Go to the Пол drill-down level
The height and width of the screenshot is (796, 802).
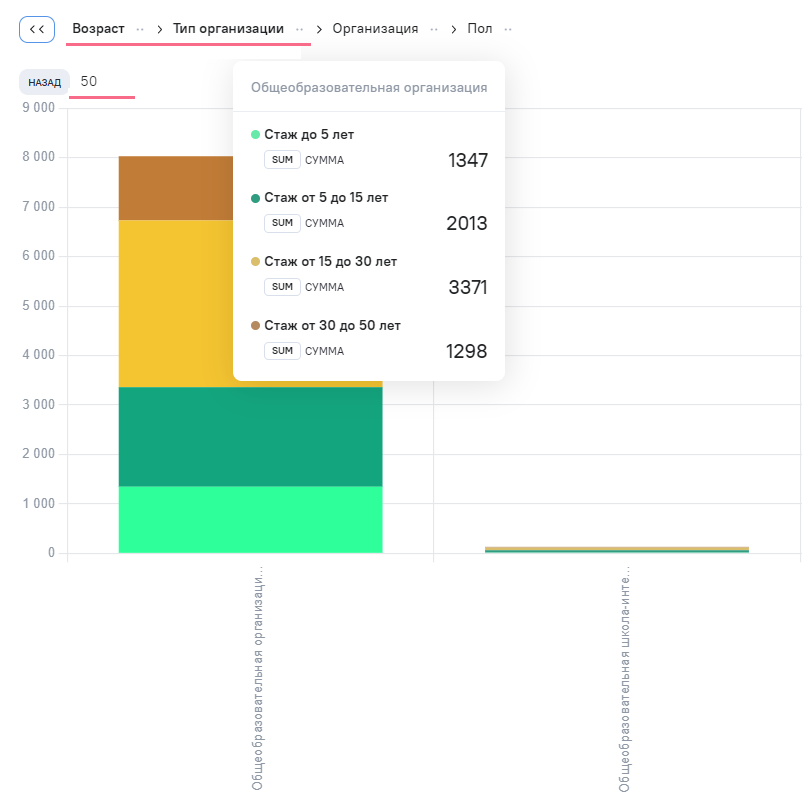click(480, 29)
